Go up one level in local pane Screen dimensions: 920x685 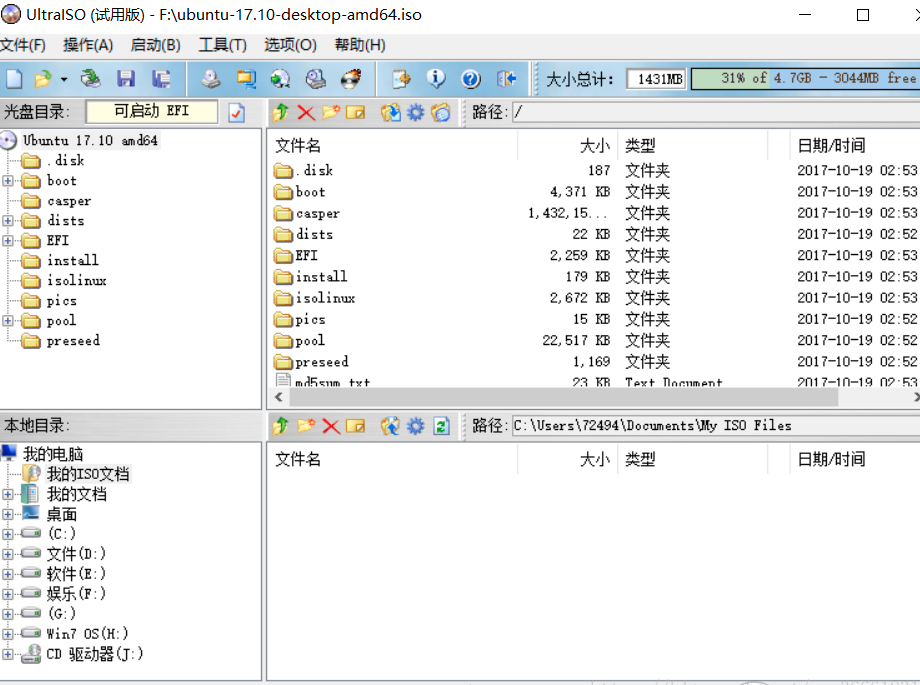pyautogui.click(x=280, y=426)
